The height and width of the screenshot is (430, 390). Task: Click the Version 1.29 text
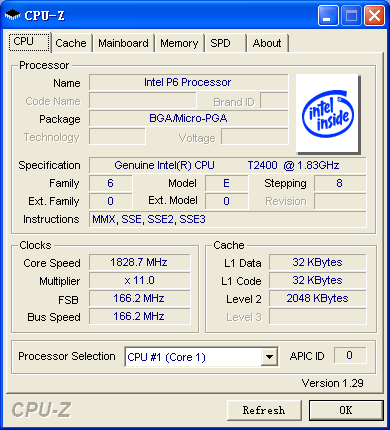coord(332,383)
